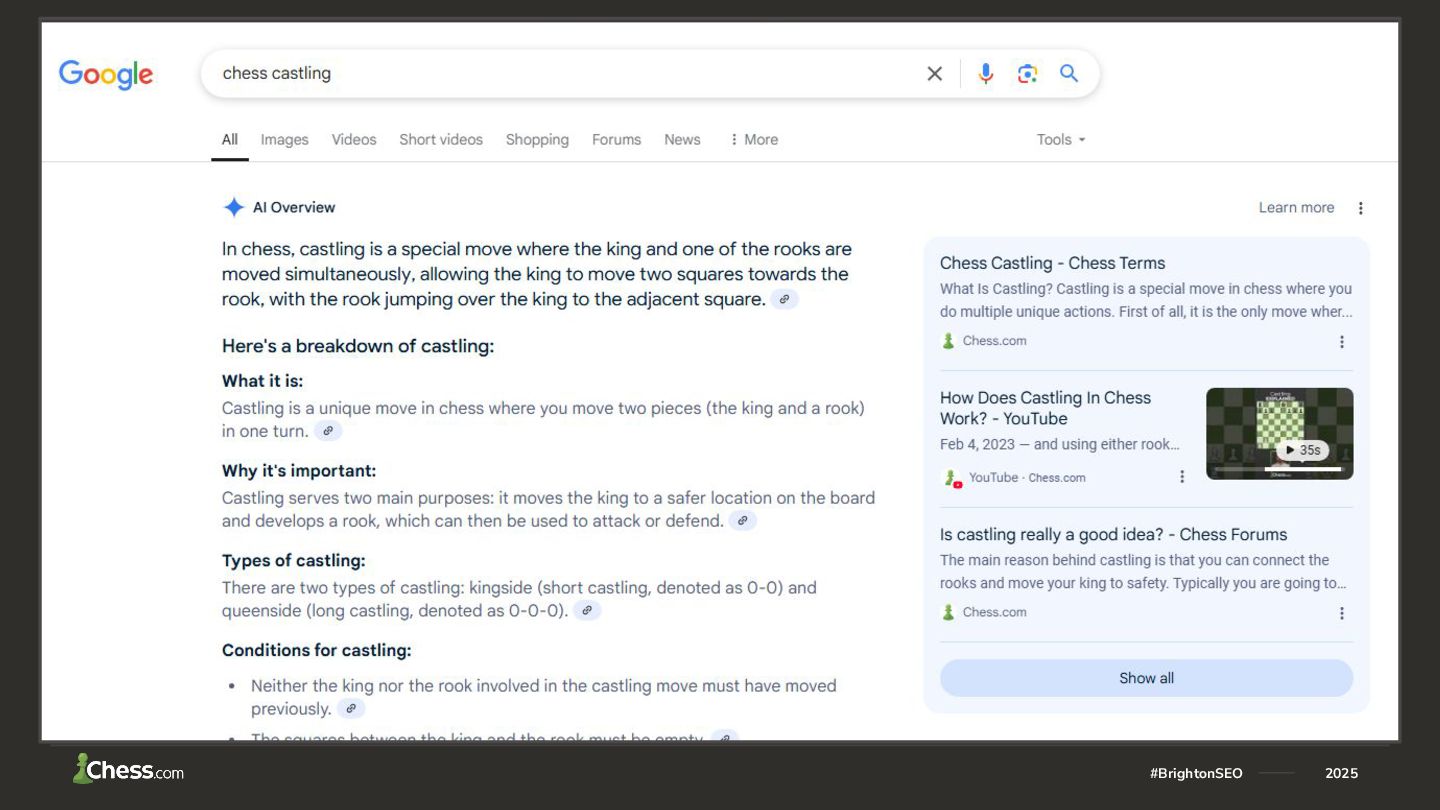
Task: Open 'How Does Castling In Chess Work?' result
Action: point(1045,408)
